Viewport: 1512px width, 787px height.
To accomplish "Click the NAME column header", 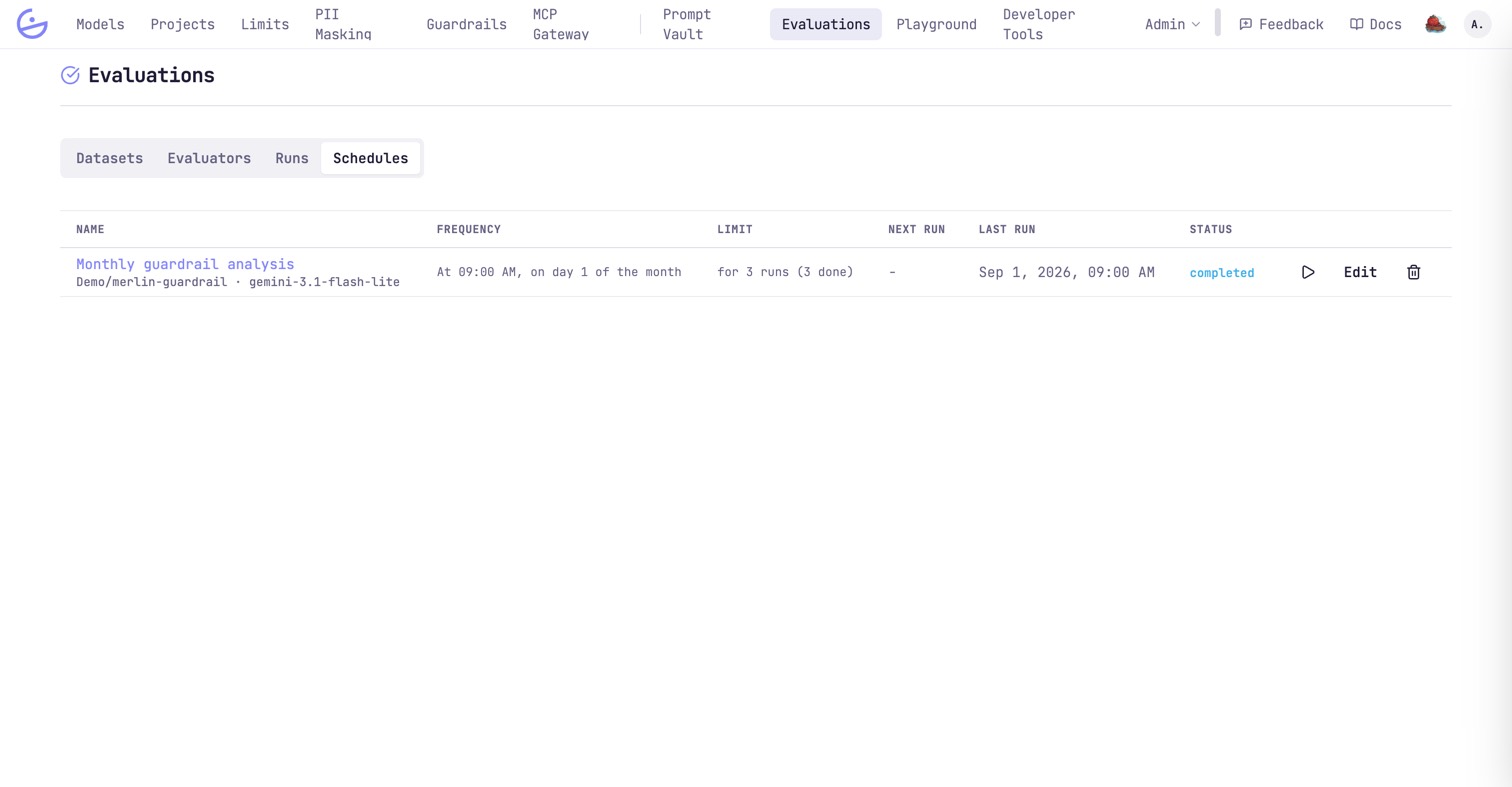I will click(x=90, y=229).
